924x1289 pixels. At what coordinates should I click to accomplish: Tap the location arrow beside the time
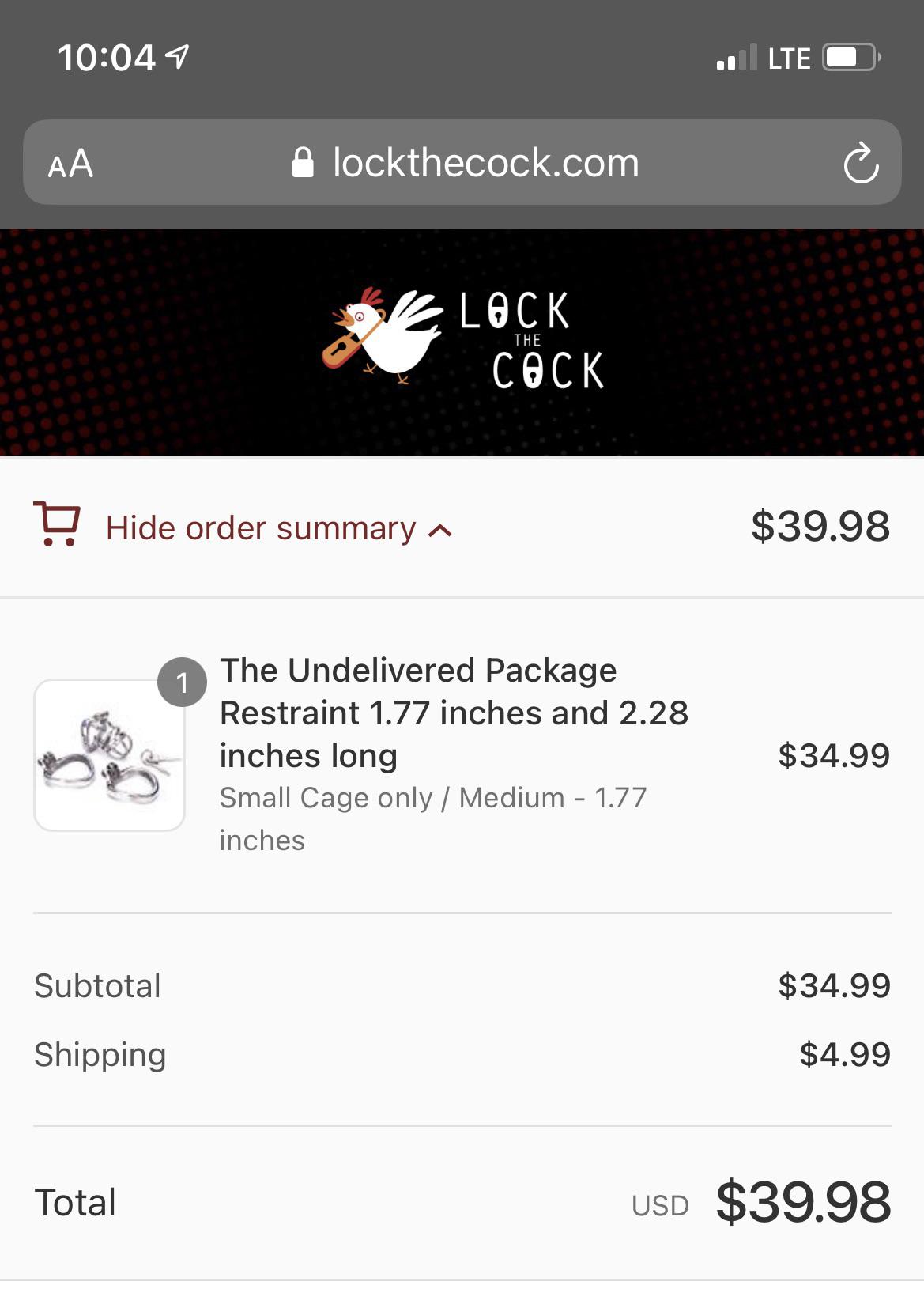pos(178,56)
